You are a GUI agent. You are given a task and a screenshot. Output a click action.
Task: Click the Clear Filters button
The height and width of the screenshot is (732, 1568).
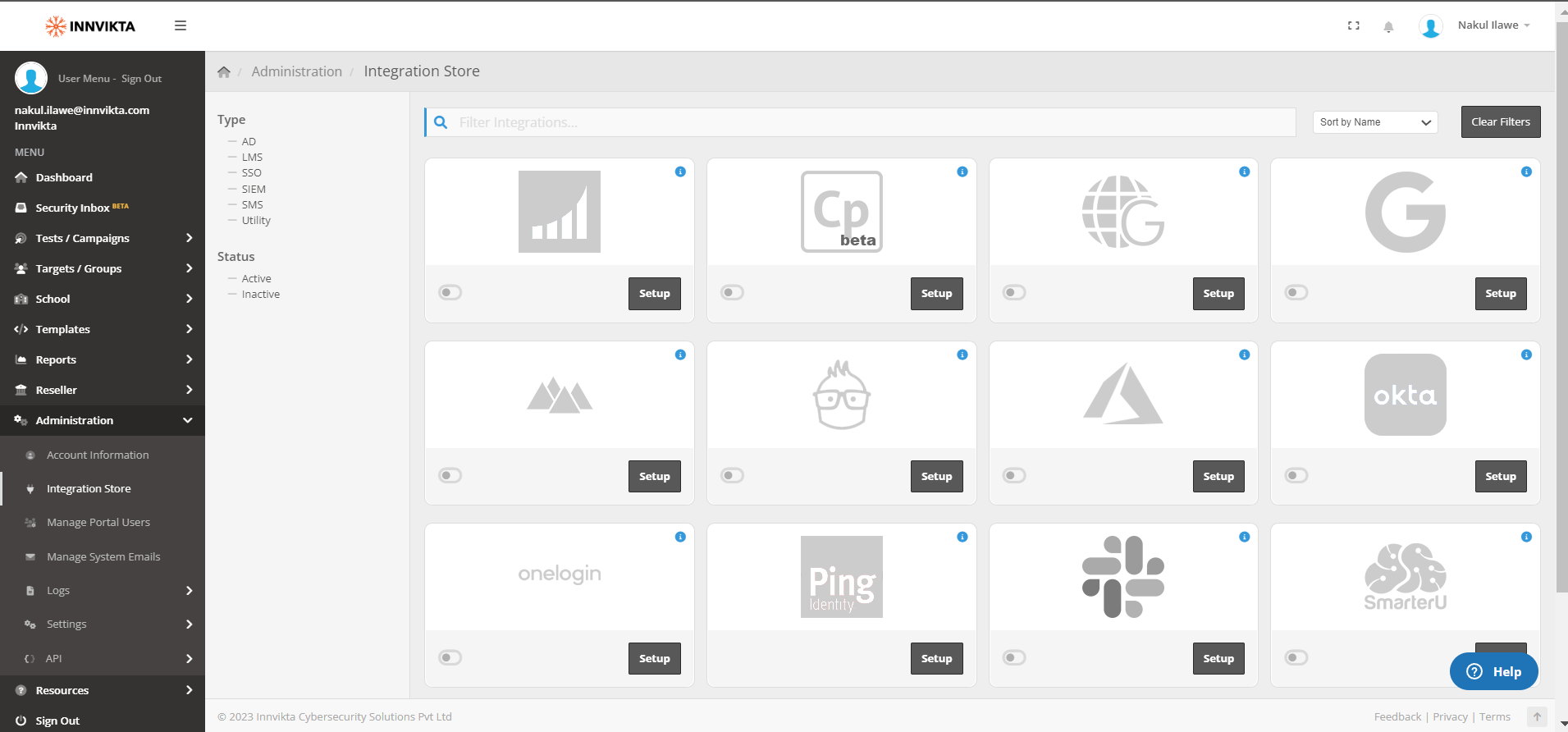pos(1501,121)
